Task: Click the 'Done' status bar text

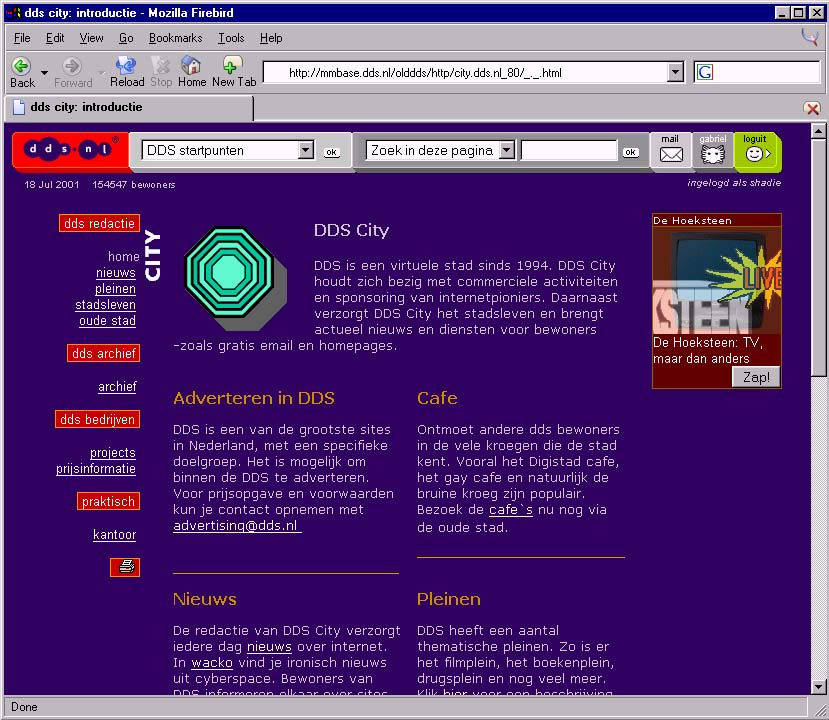Action: coord(24,707)
